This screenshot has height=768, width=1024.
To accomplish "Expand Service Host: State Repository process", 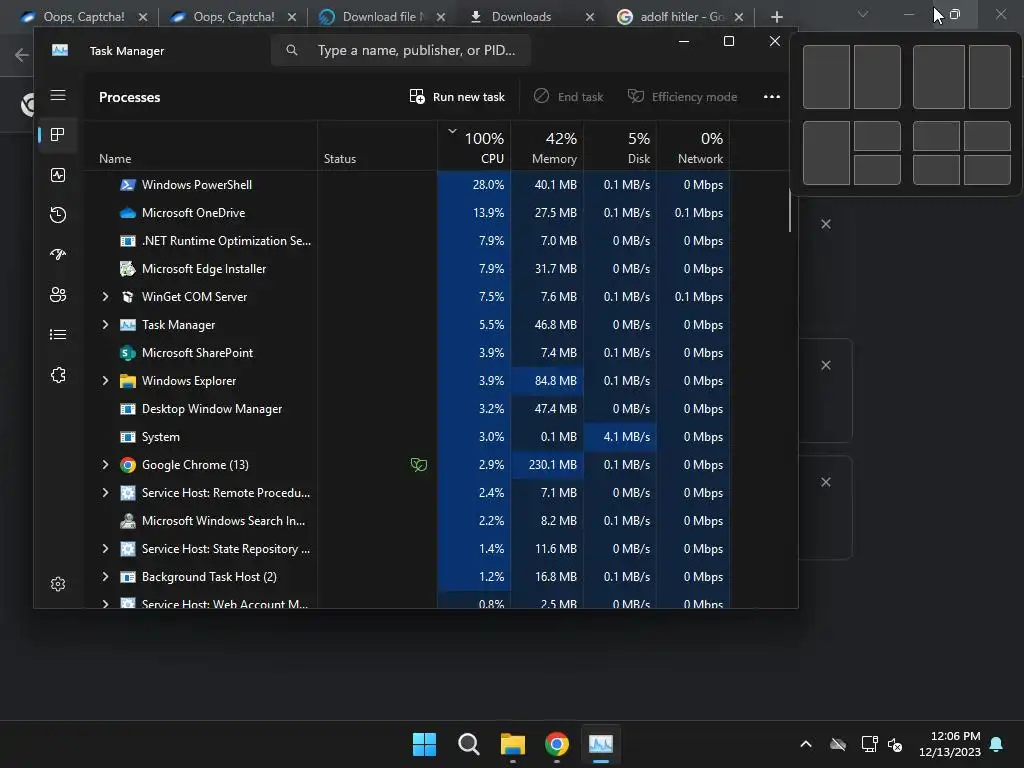I will [x=105, y=549].
